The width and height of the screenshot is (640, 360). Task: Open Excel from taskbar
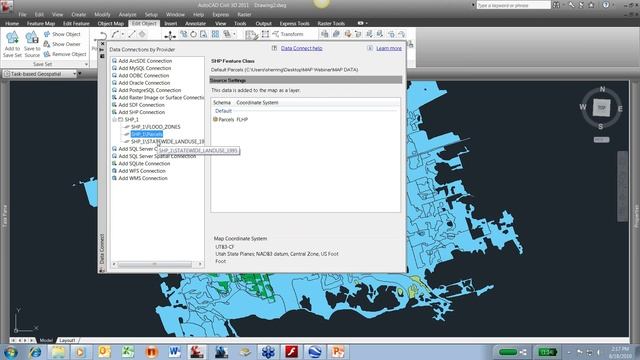[x=128, y=352]
